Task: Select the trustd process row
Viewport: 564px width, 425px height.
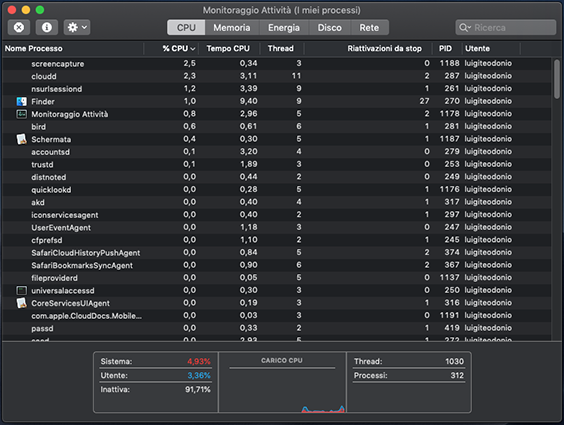Action: point(277,164)
